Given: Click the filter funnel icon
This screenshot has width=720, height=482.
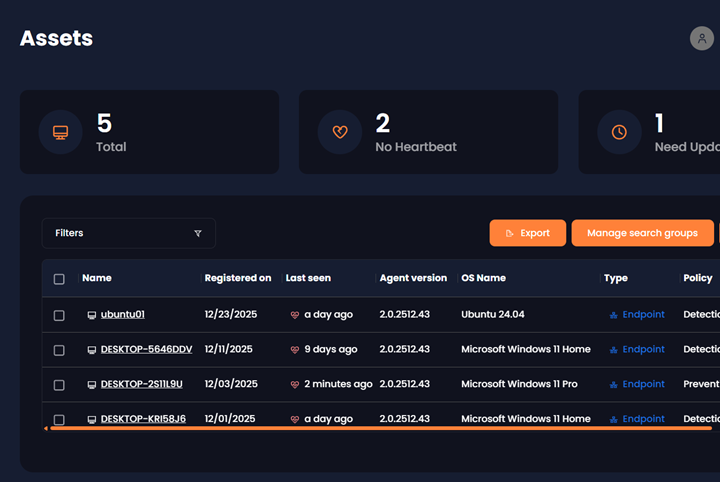Looking at the screenshot, I should (198, 233).
